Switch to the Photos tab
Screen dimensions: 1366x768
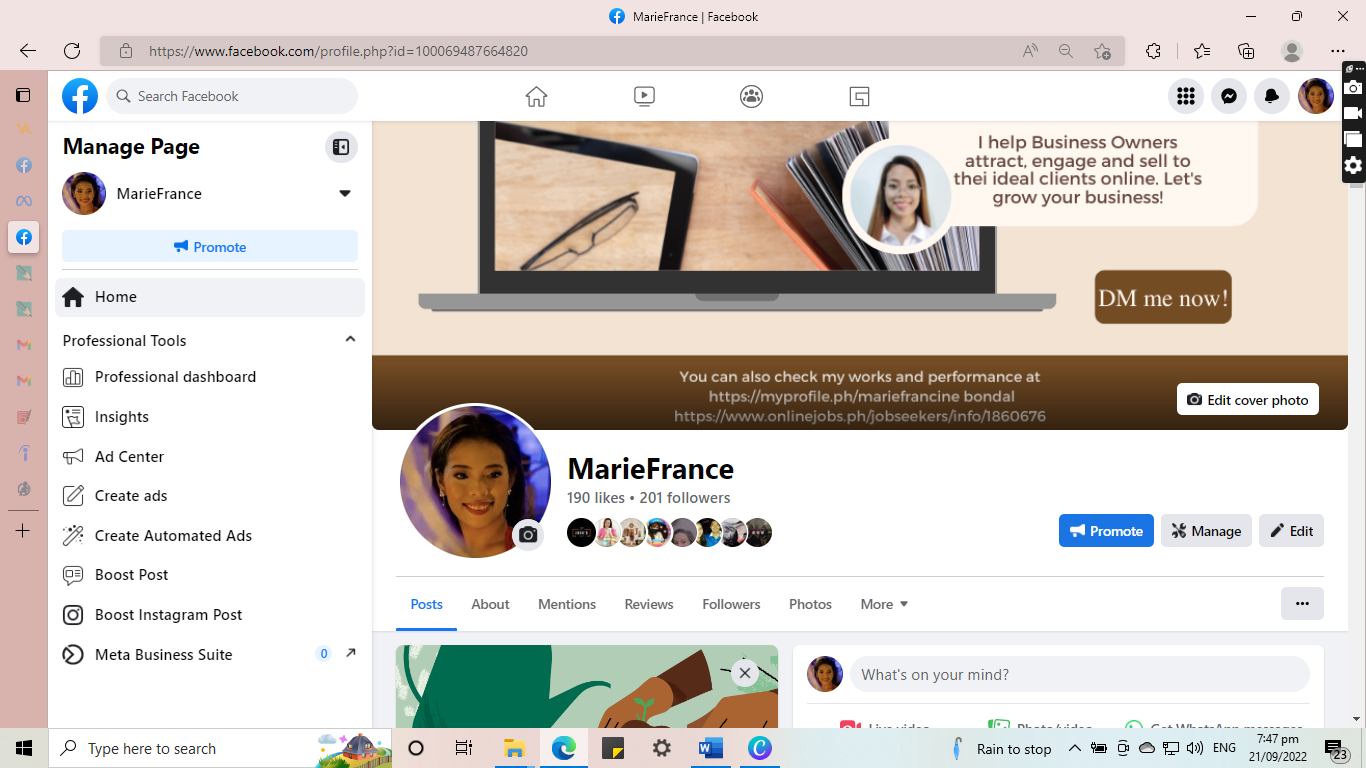pos(810,604)
